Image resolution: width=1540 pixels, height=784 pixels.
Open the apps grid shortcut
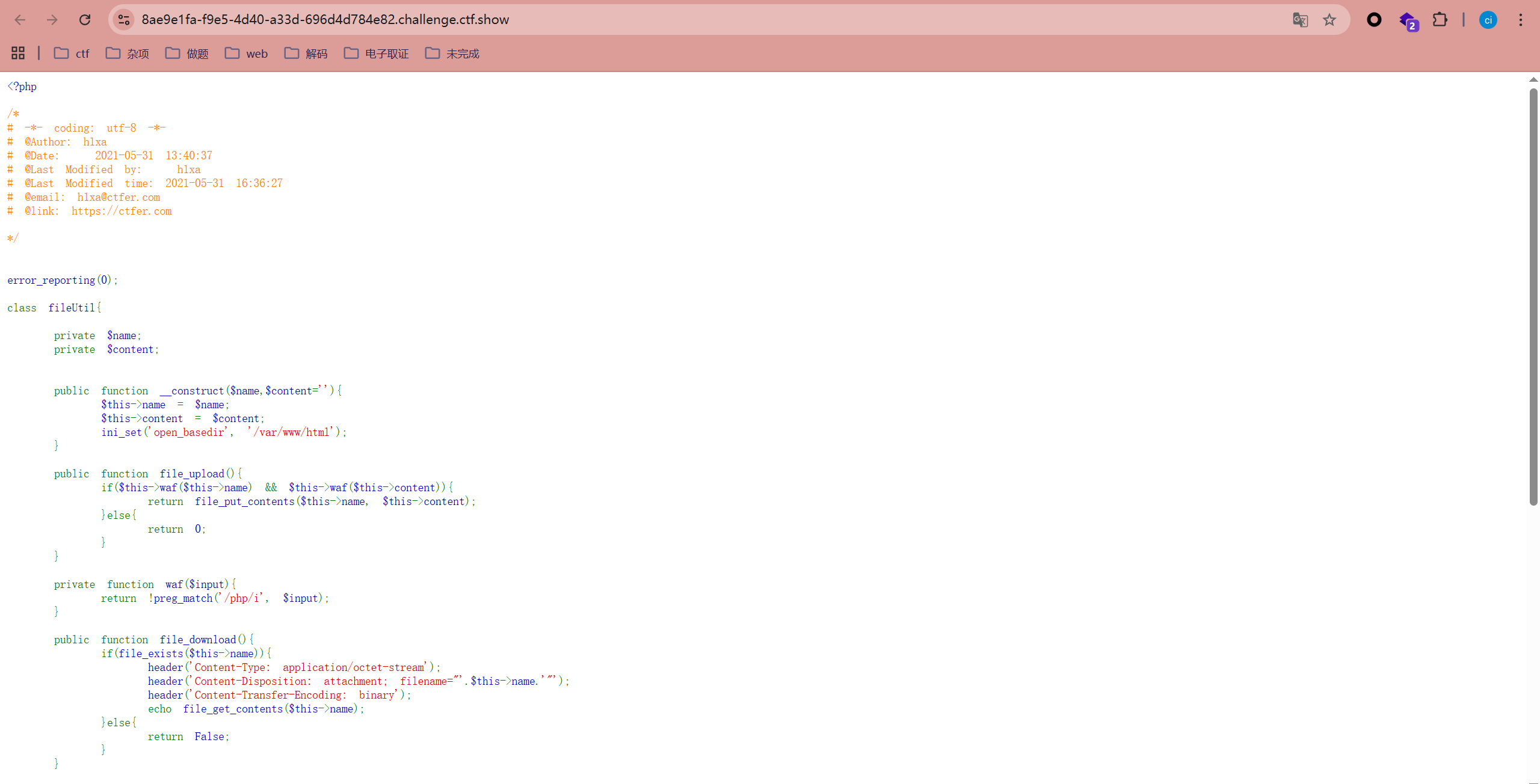click(x=18, y=54)
